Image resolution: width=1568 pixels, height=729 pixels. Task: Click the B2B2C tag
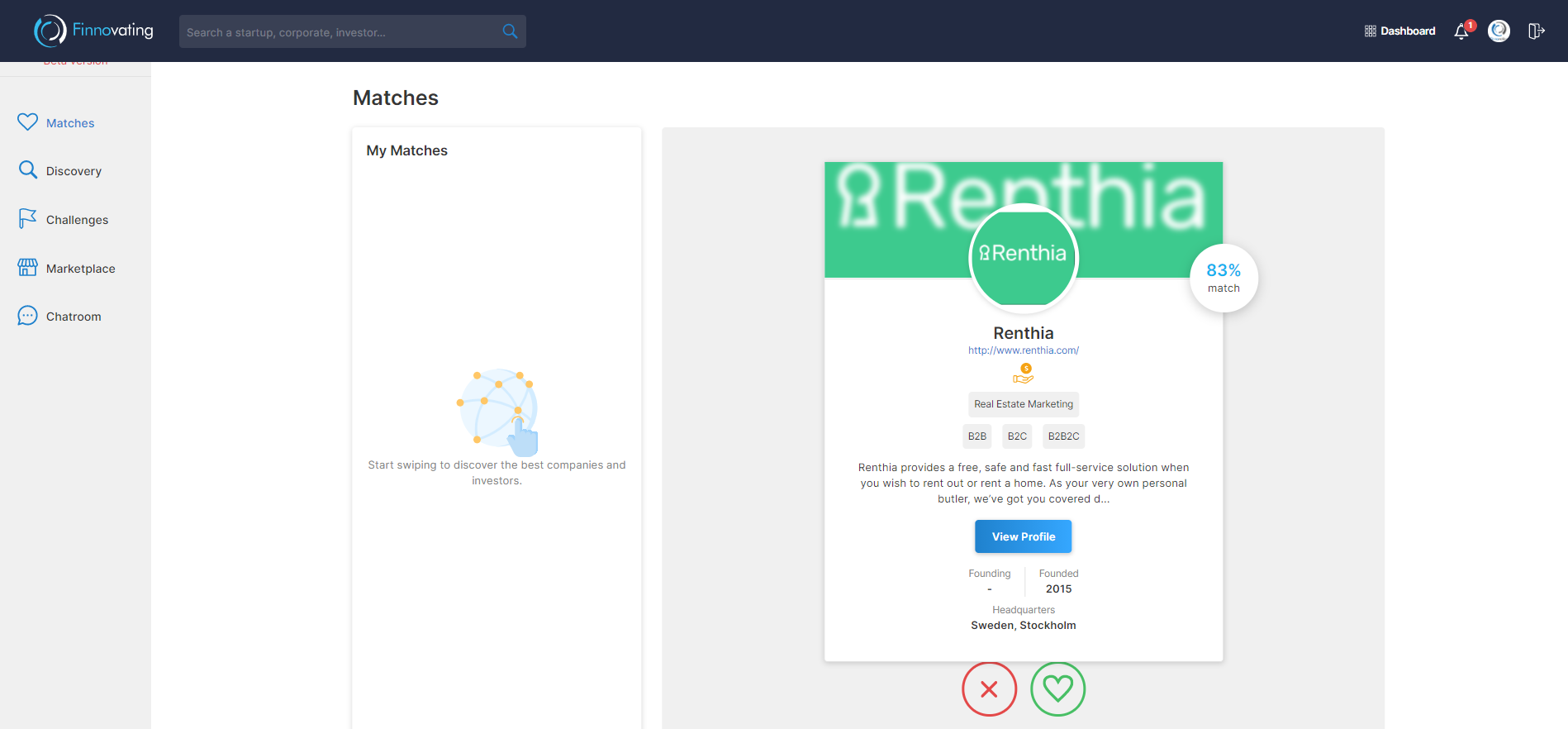[1063, 436]
